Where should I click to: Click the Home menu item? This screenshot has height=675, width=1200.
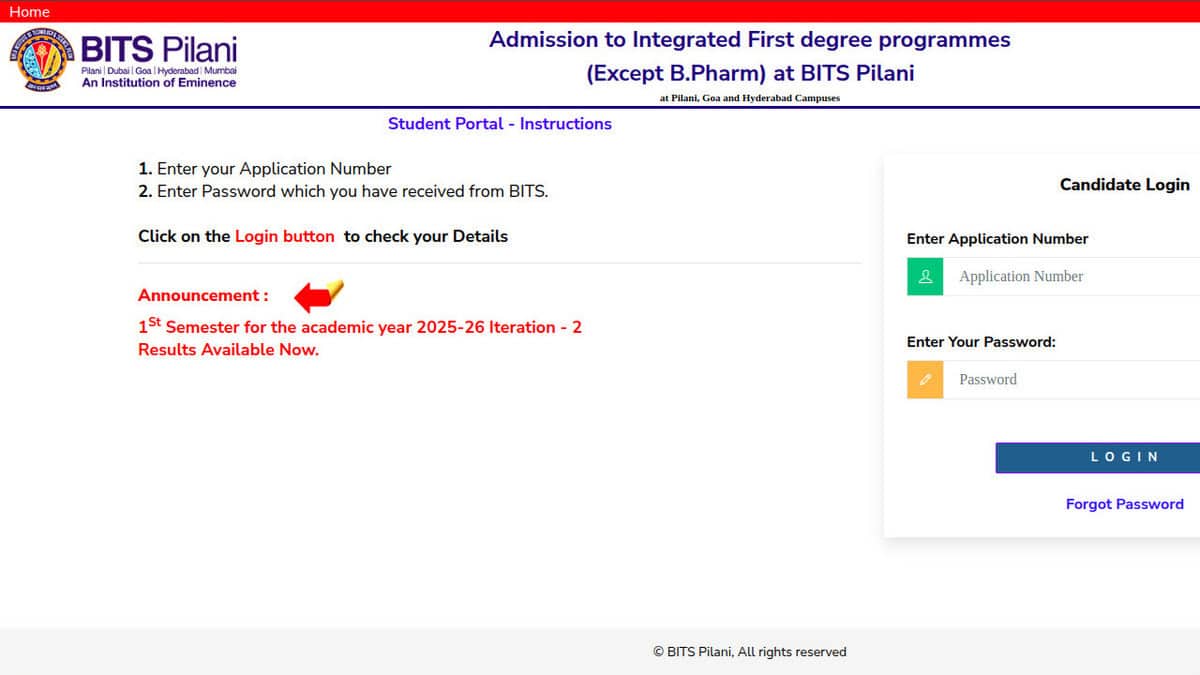[29, 11]
